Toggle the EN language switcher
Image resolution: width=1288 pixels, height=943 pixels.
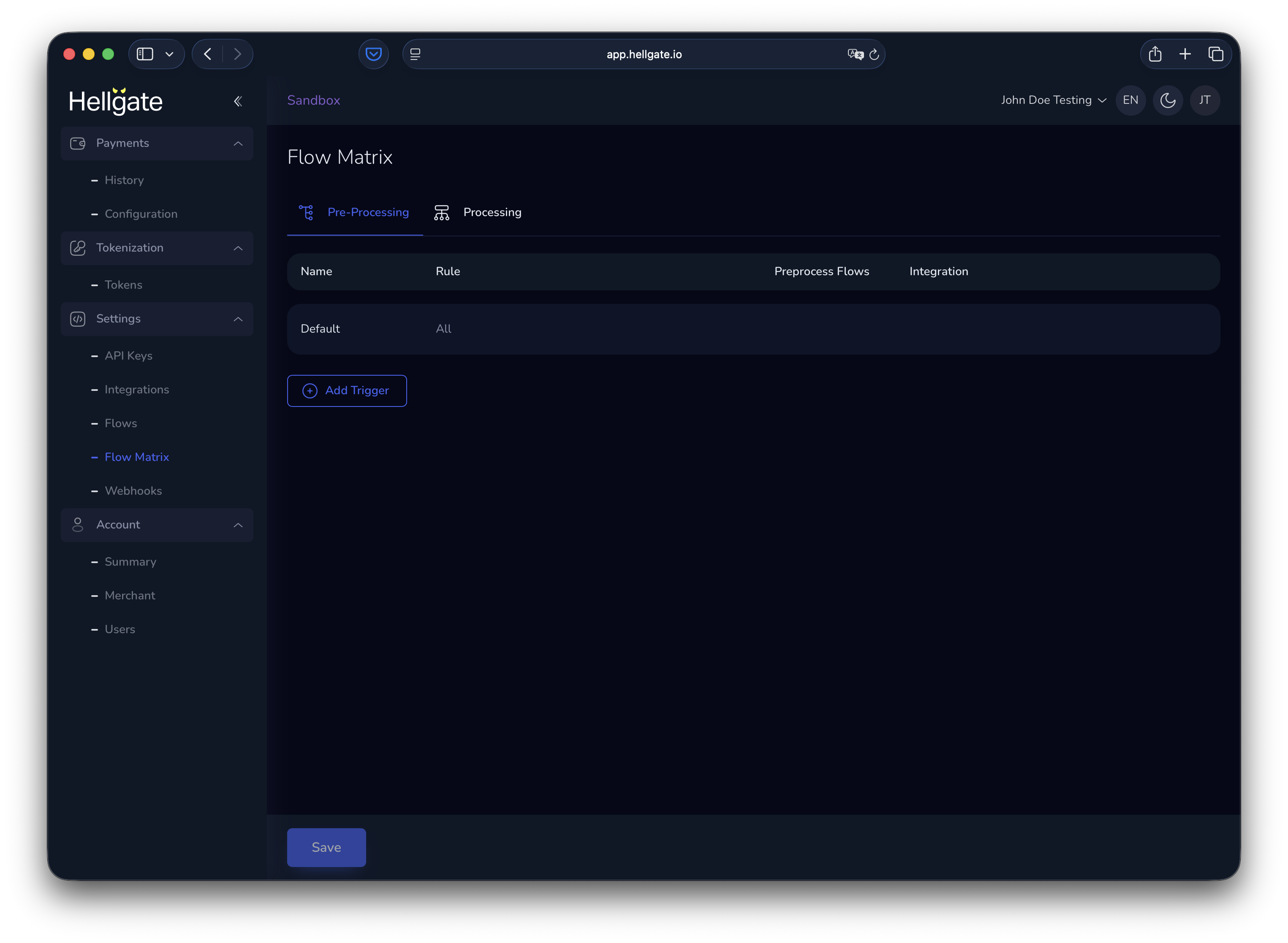click(1130, 100)
